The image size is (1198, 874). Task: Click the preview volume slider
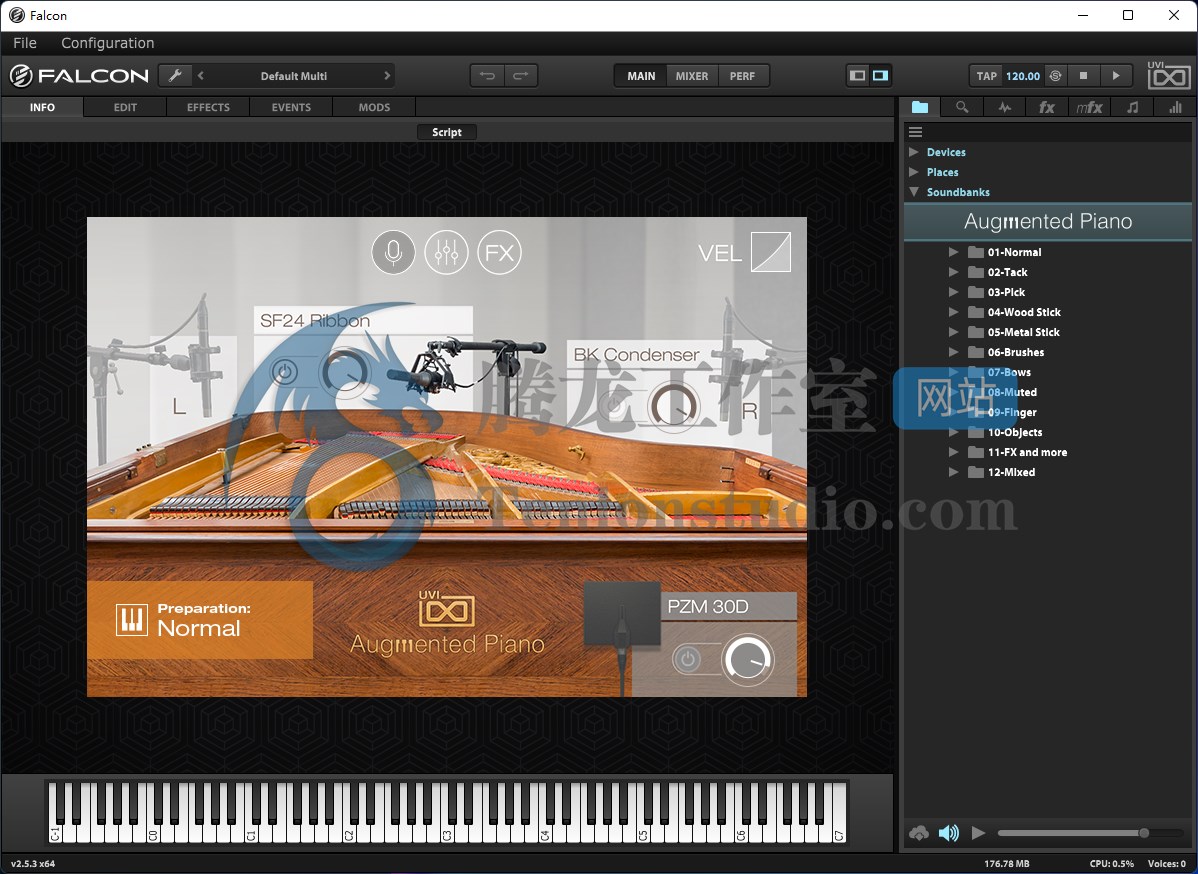1090,833
